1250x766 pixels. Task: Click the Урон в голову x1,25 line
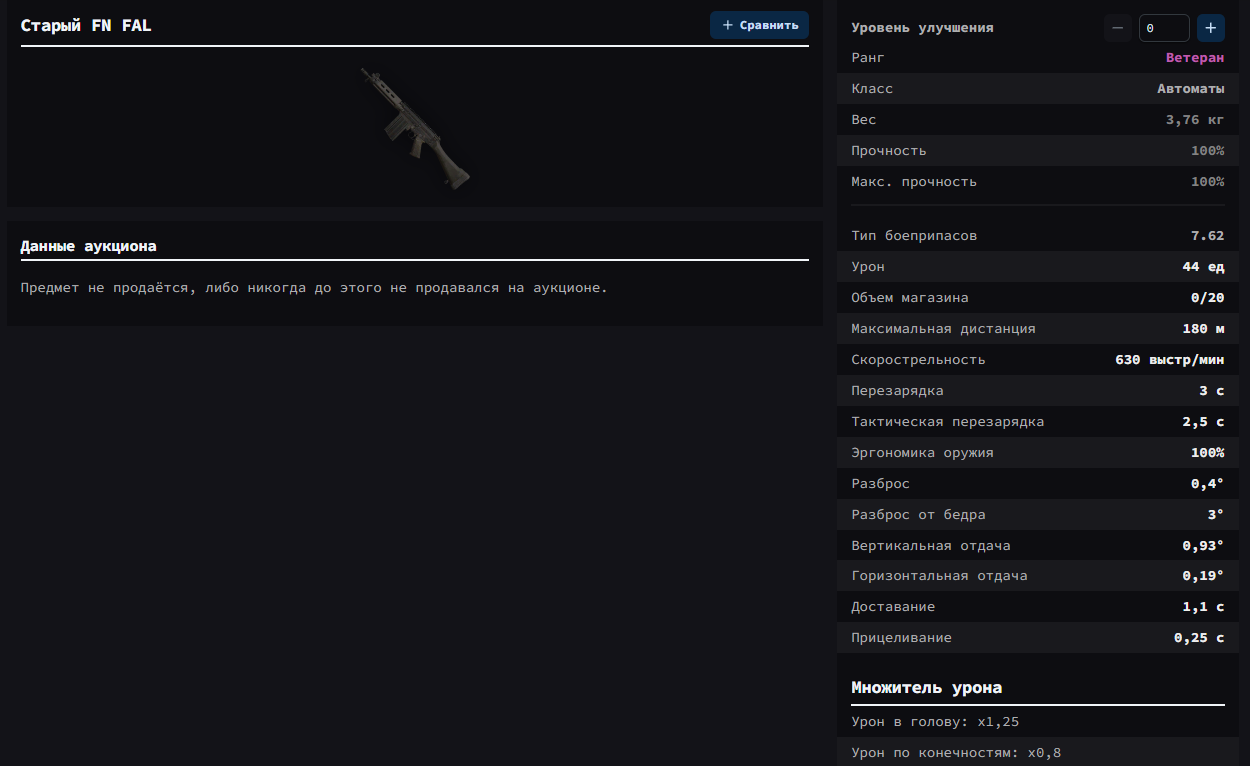(935, 722)
